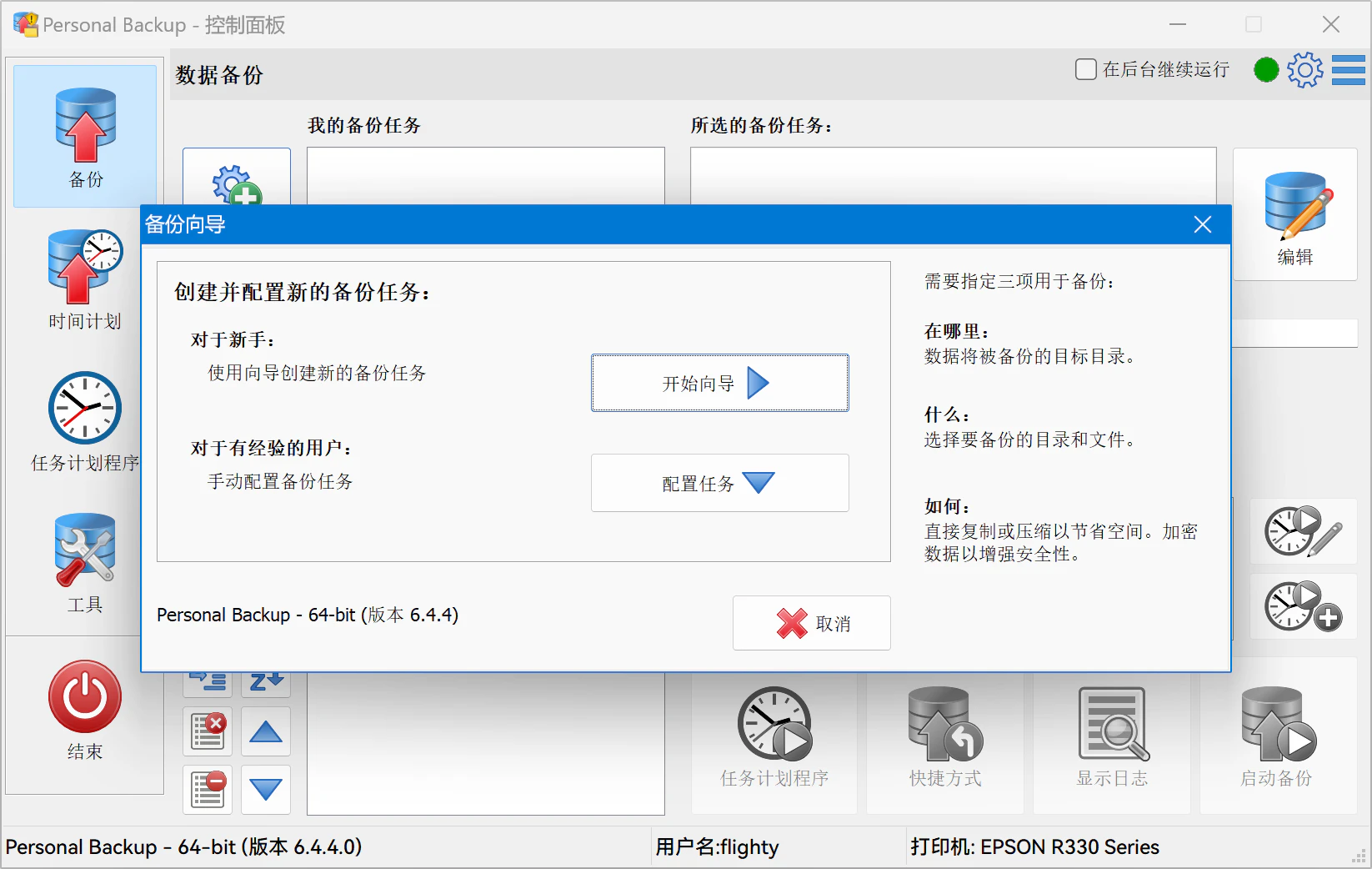
Task: Click the clock with pencil icon
Action: pyautogui.click(x=1303, y=531)
